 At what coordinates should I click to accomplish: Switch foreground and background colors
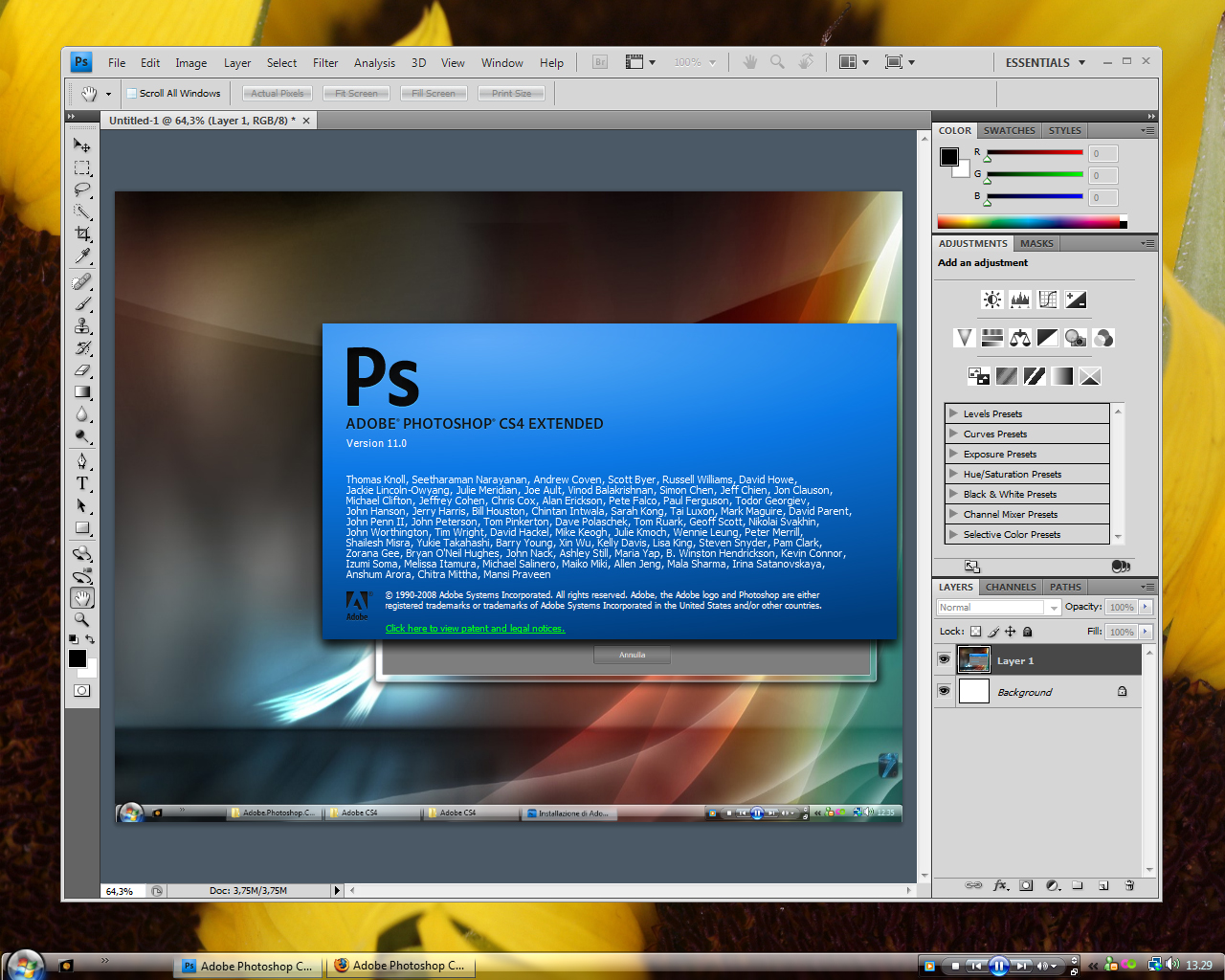point(90,639)
